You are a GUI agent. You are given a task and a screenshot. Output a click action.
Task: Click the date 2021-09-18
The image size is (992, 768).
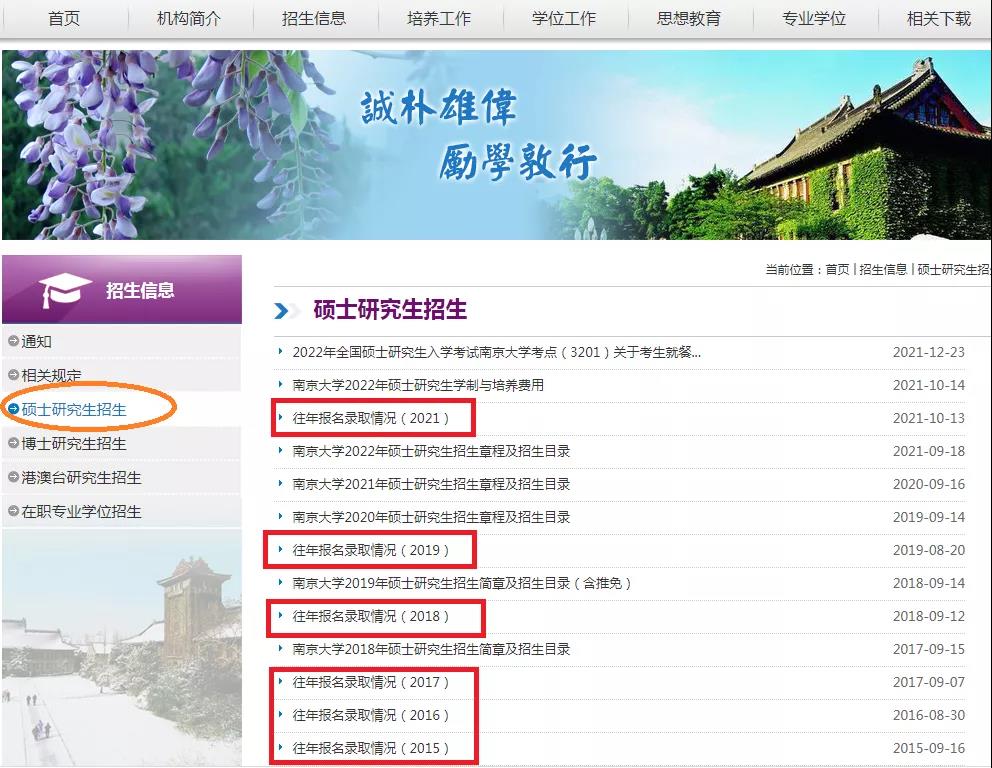pos(929,451)
